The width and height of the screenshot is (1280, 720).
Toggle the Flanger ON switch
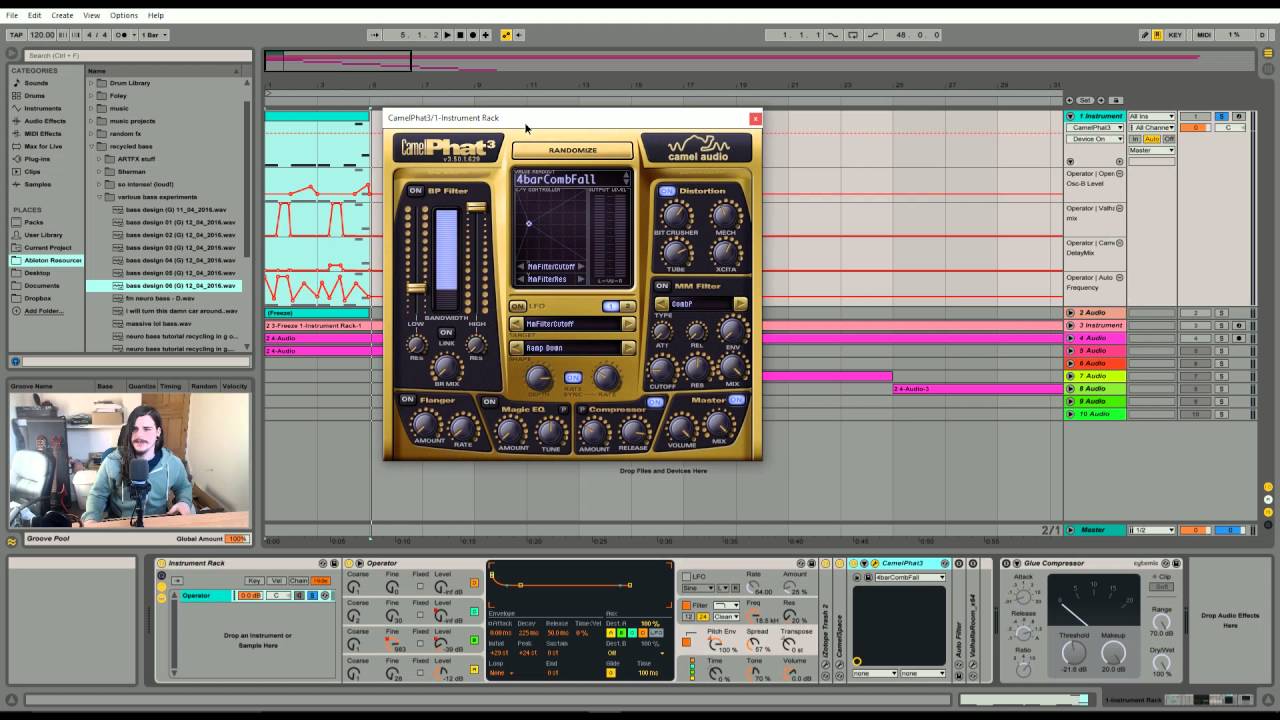click(x=407, y=399)
